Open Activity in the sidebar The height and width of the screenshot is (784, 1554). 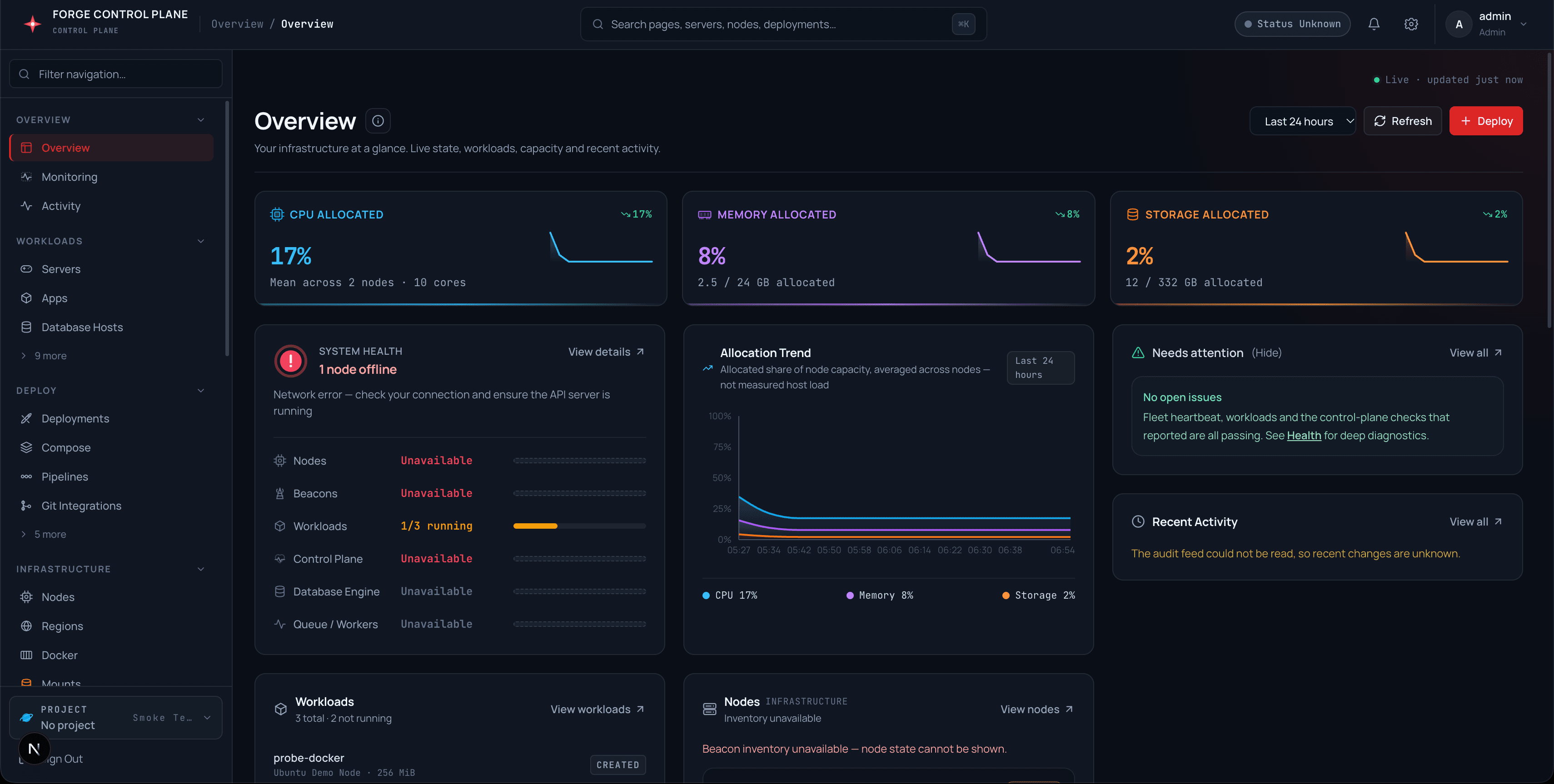click(112, 206)
